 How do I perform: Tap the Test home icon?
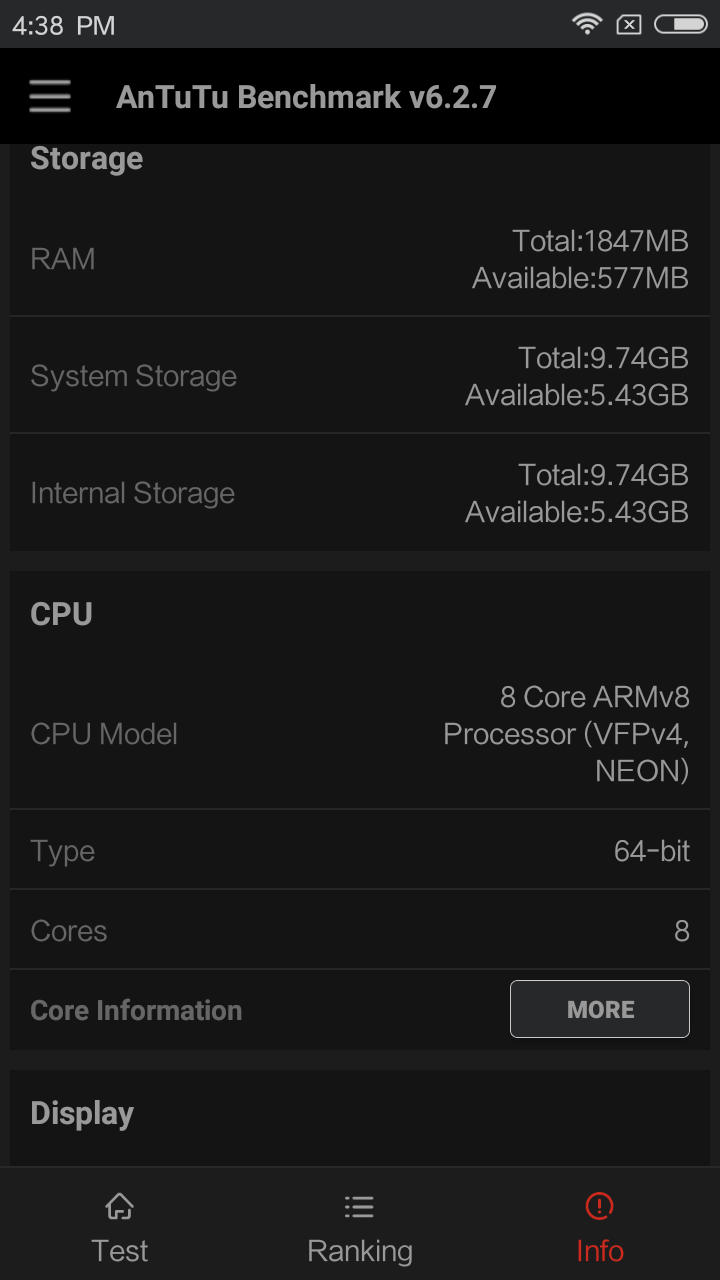pos(120,1206)
